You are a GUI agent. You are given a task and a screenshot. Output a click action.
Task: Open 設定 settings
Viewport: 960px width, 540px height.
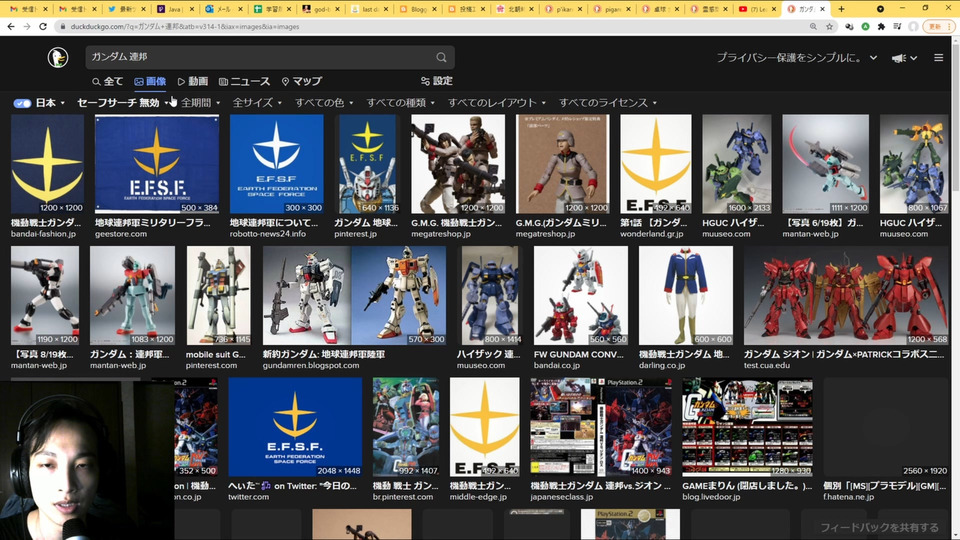pos(437,81)
